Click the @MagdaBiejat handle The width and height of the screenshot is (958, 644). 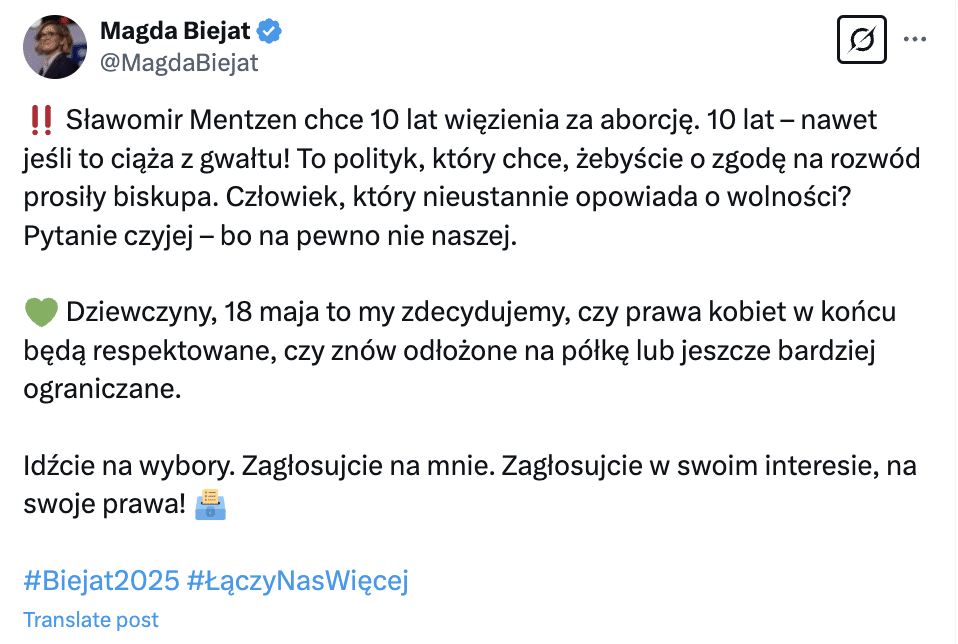tap(179, 63)
